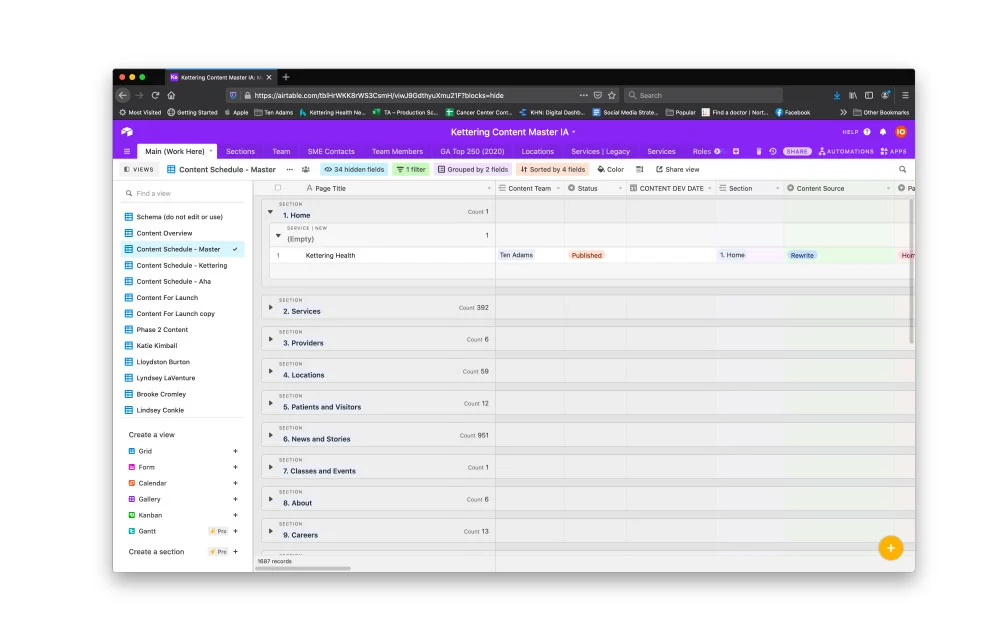Add a Kanban view plus icon
Image resolution: width=1000 pixels, height=640 pixels.
(235, 515)
